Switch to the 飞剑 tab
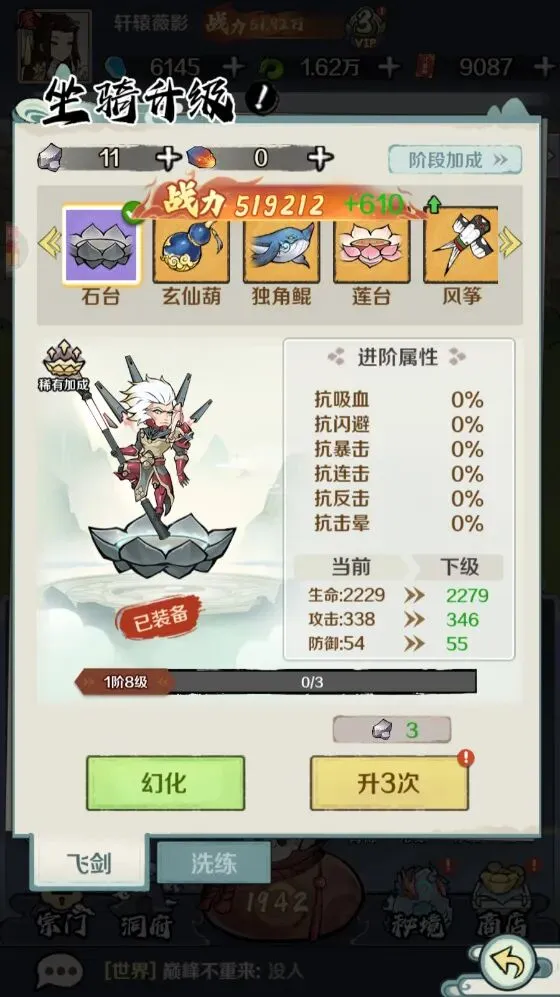This screenshot has width=560, height=997. (90, 863)
